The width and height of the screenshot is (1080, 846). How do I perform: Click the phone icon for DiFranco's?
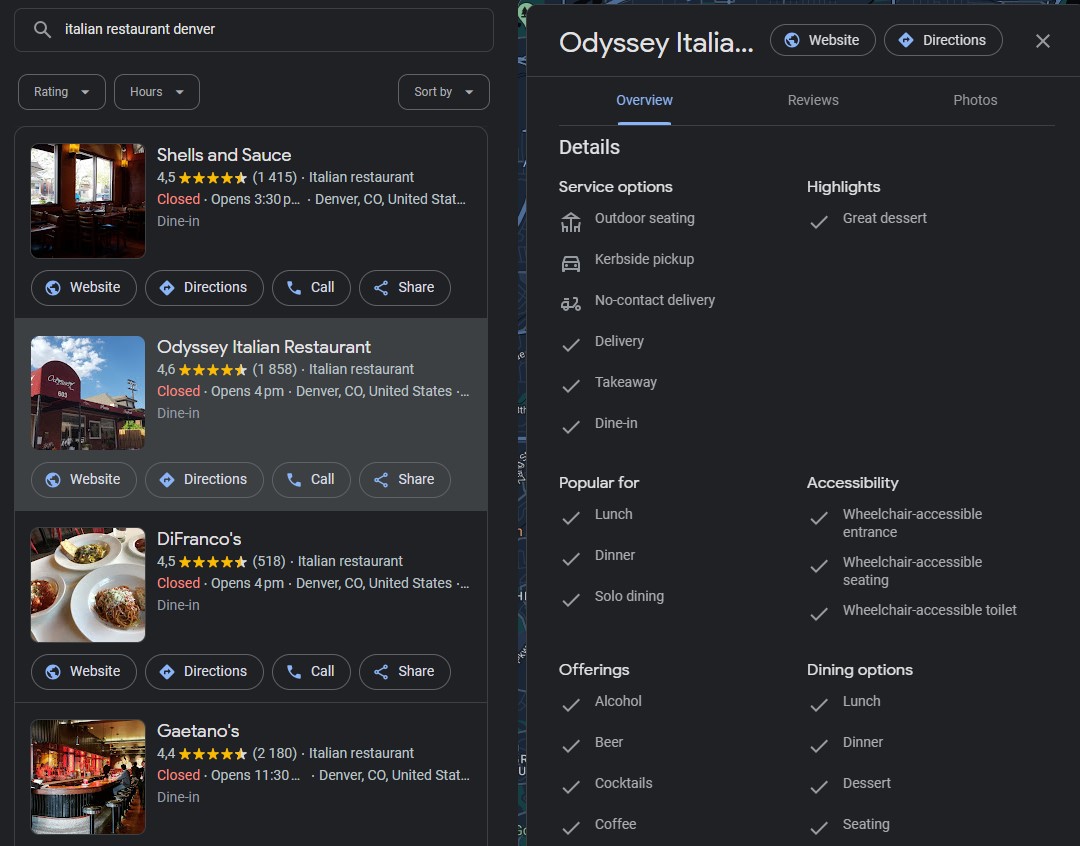point(294,672)
